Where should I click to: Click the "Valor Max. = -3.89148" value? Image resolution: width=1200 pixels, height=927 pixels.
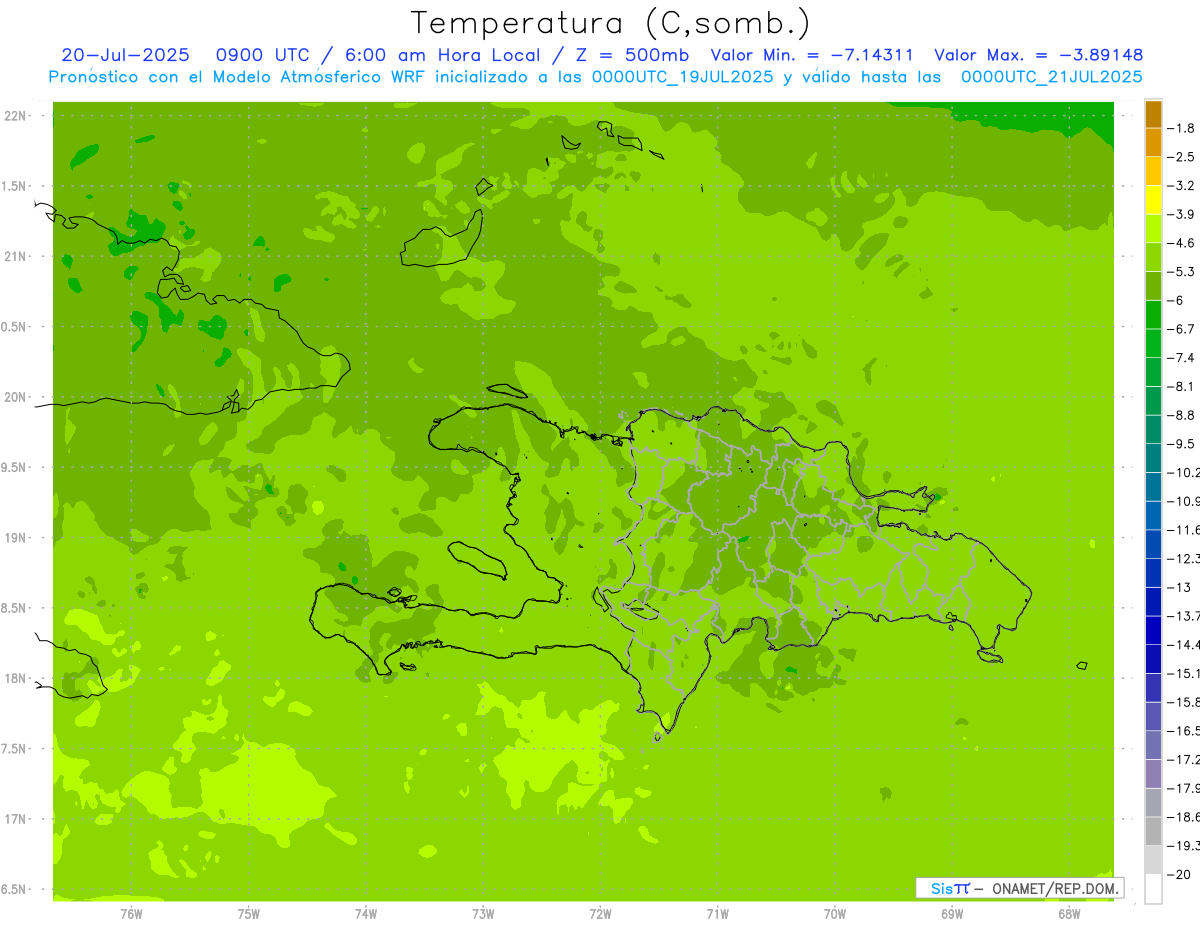click(x=1038, y=55)
